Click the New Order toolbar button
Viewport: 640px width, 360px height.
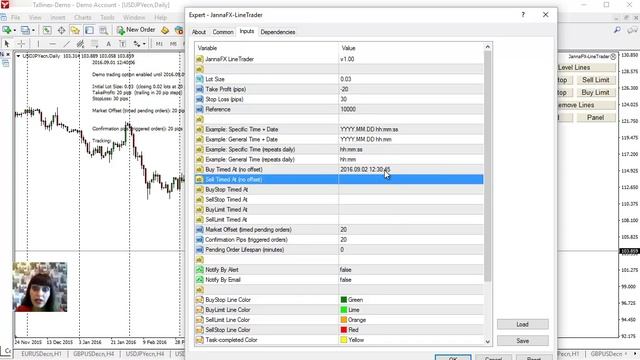coord(136,30)
